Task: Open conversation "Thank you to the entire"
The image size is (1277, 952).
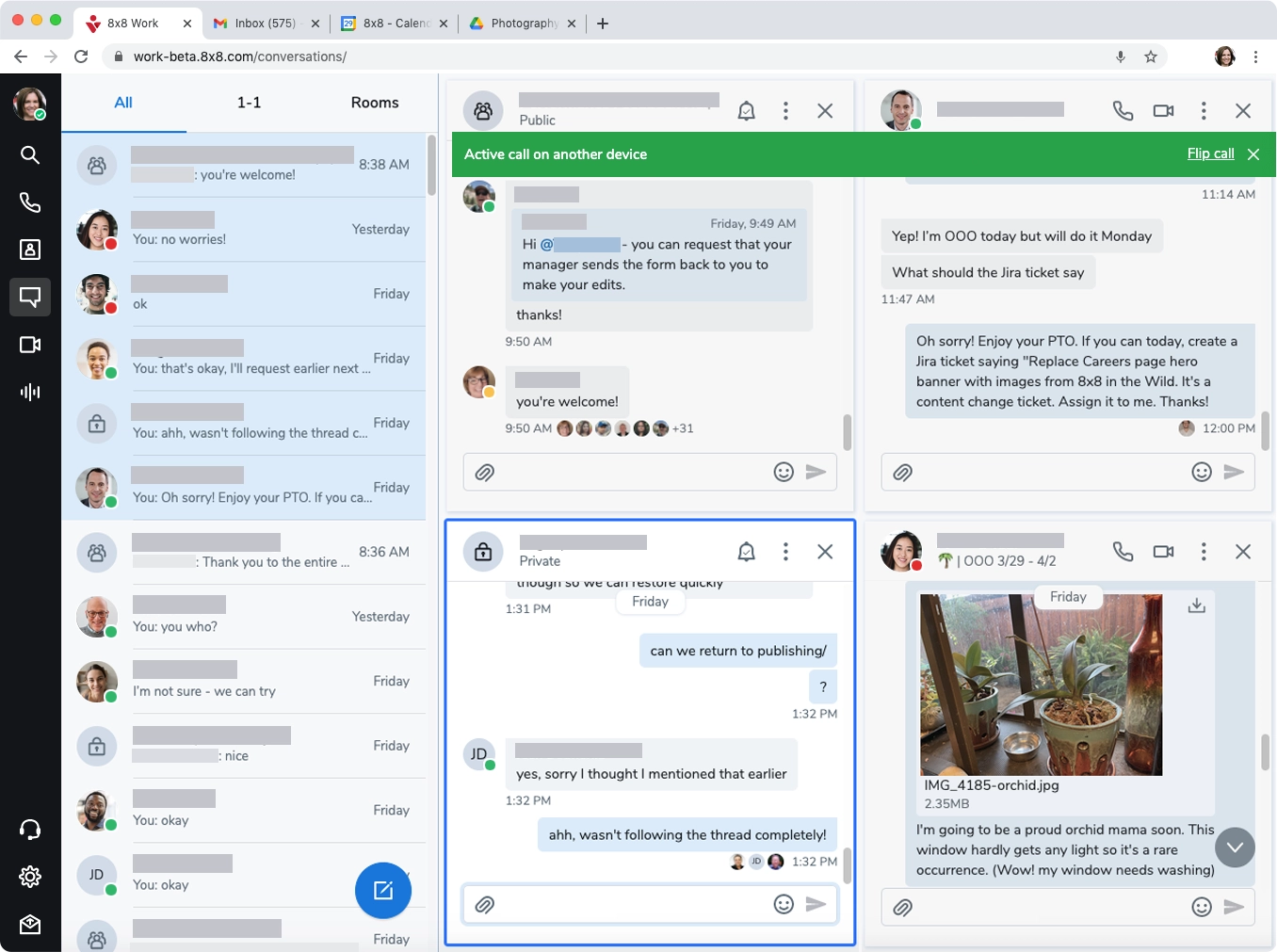Action: pyautogui.click(x=243, y=553)
